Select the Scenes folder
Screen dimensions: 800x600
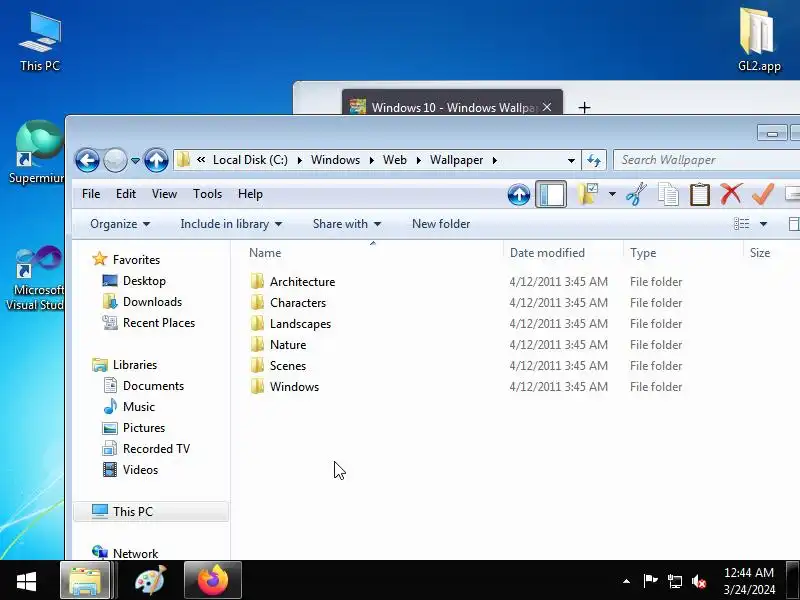[288, 366]
